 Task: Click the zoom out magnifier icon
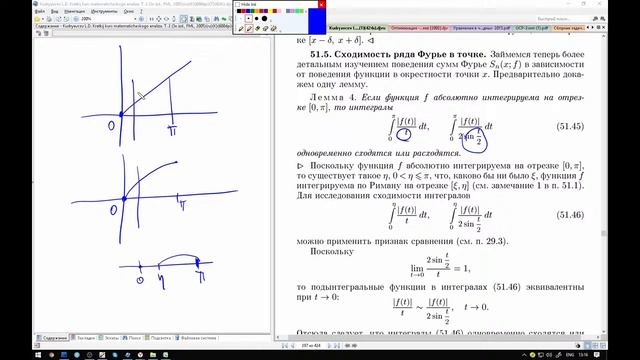click(x=76, y=19)
